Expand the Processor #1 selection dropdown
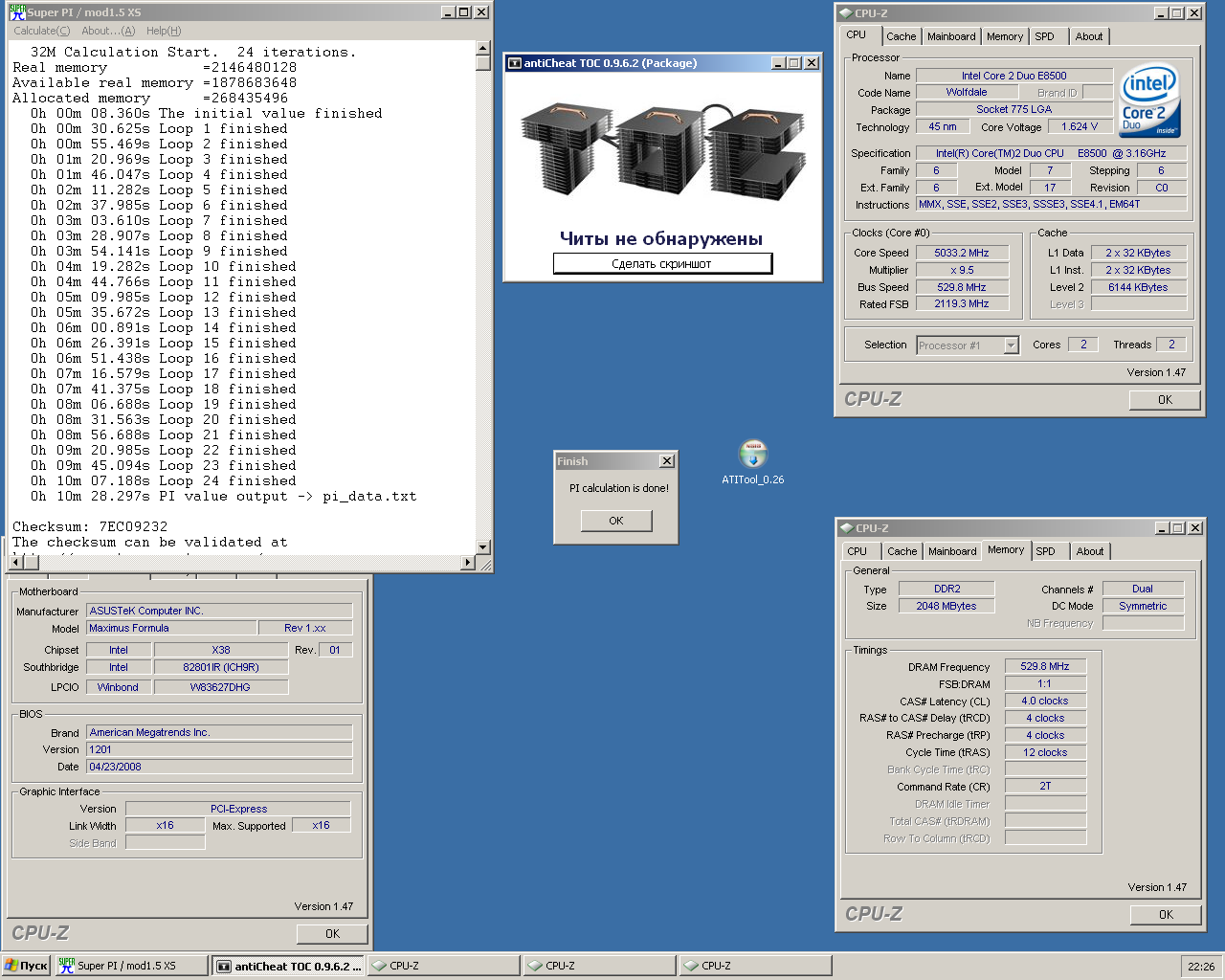1225x980 pixels. click(1012, 345)
